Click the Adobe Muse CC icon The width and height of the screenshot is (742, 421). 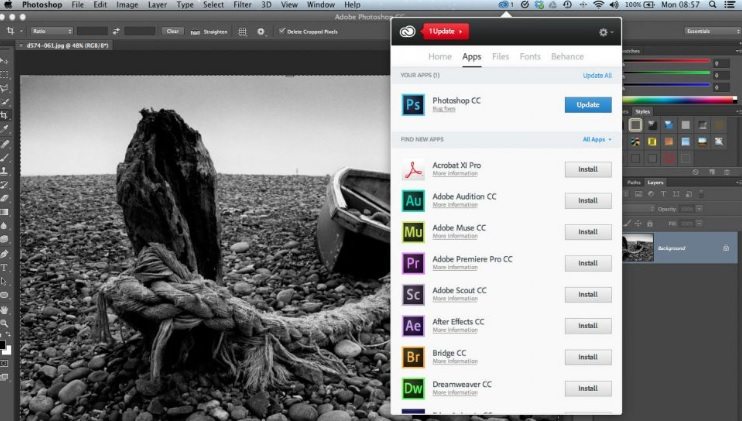[x=413, y=232]
